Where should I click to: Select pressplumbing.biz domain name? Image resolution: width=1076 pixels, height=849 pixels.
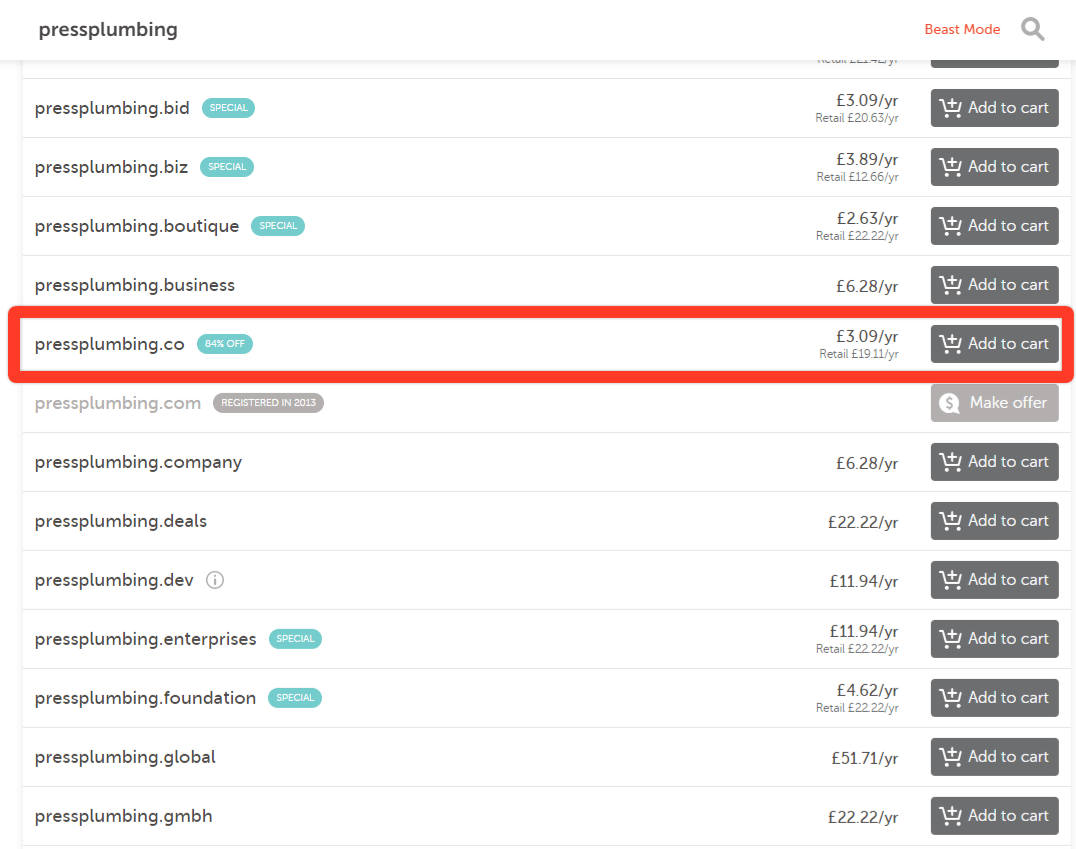111,167
